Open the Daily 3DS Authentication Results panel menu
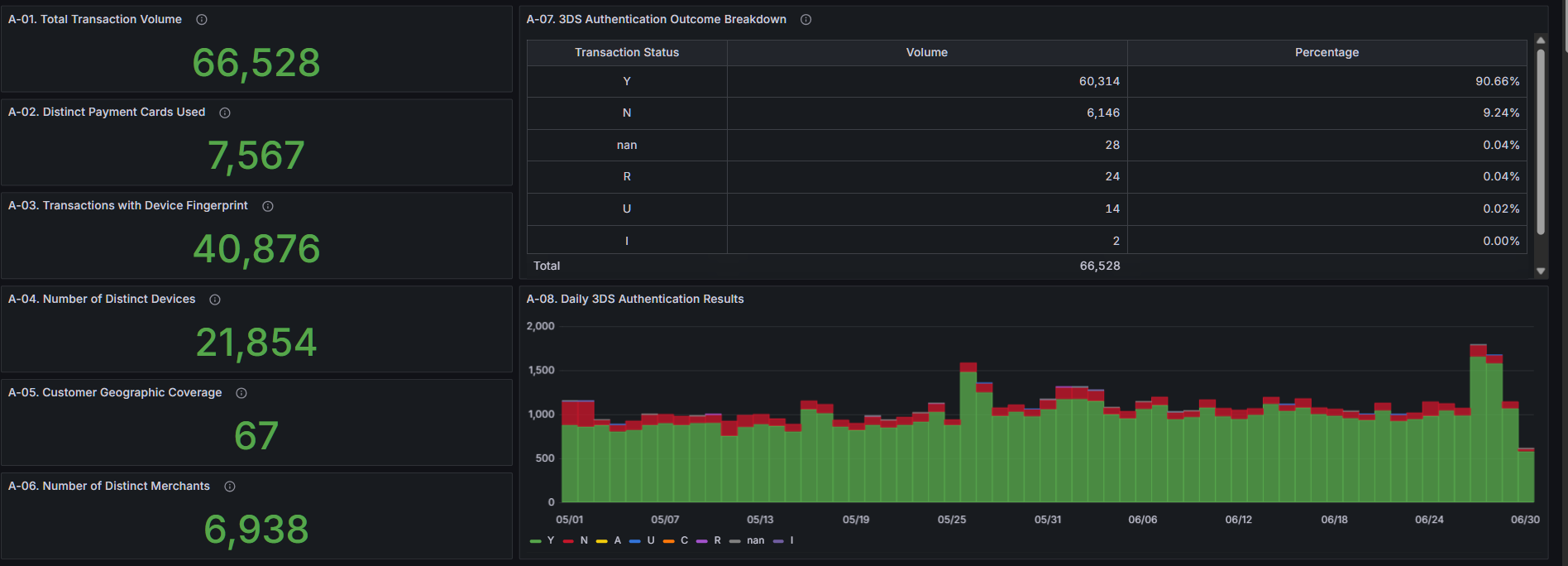This screenshot has height=566, width=1568. (635, 299)
